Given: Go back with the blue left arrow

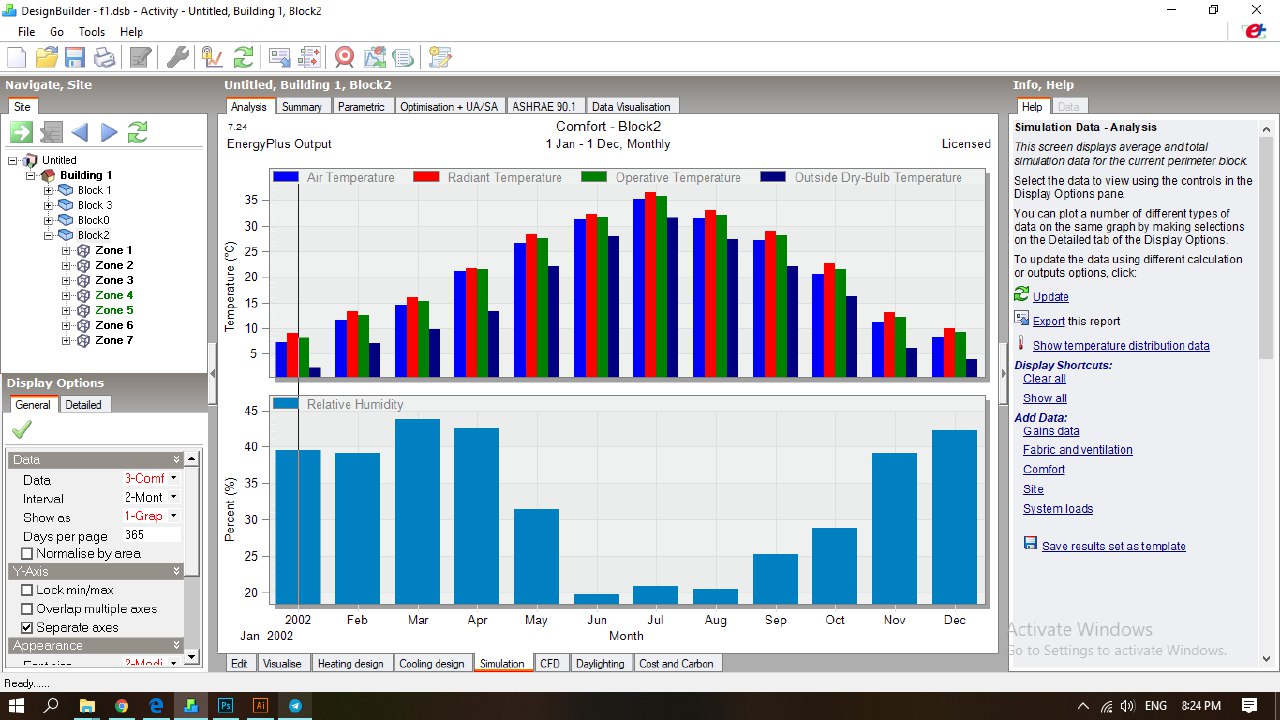Looking at the screenshot, I should click(79, 132).
